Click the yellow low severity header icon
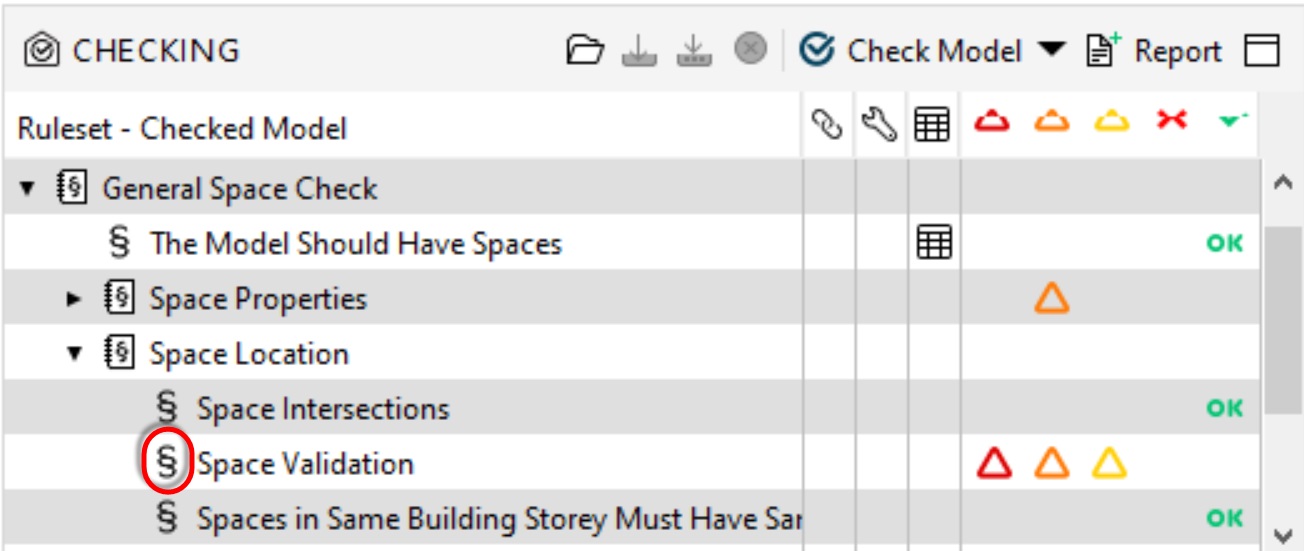Image resolution: width=1304 pixels, height=551 pixels. 1110,122
